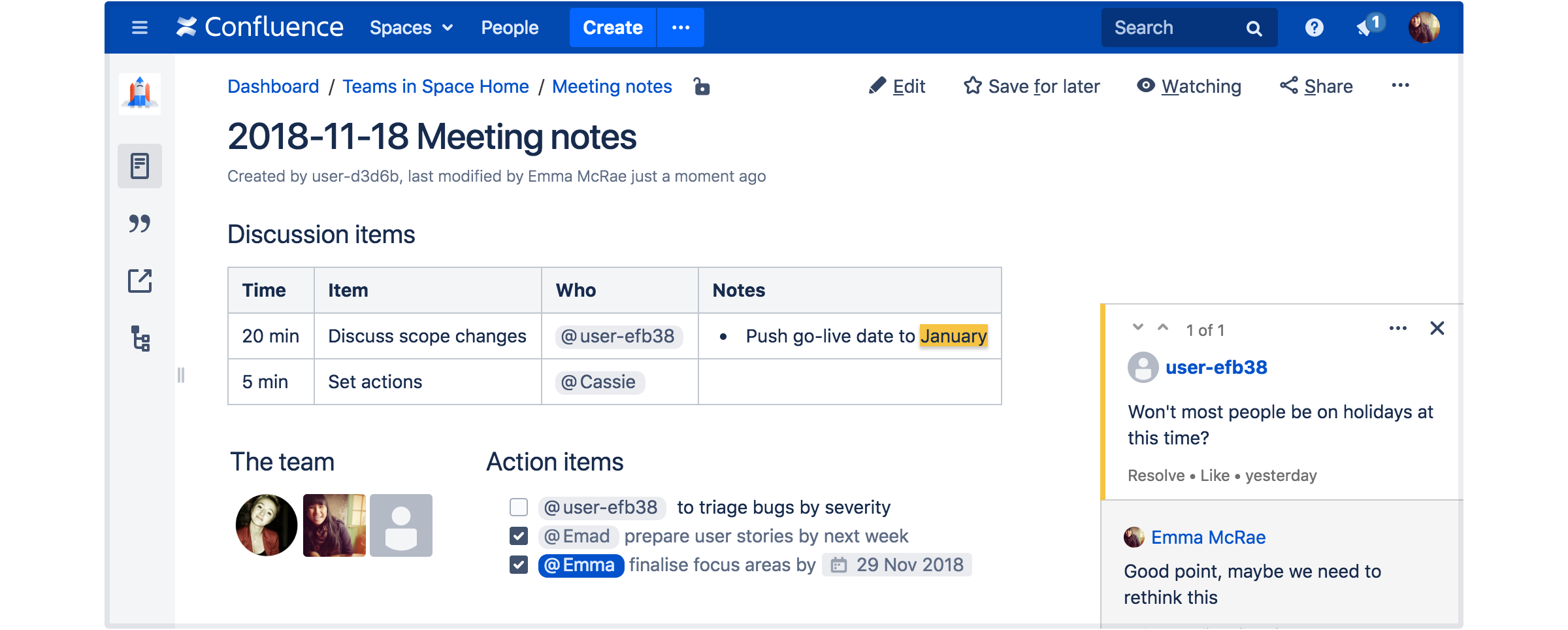Open the page tree sidebar icon
1568x630 pixels.
pos(140,339)
